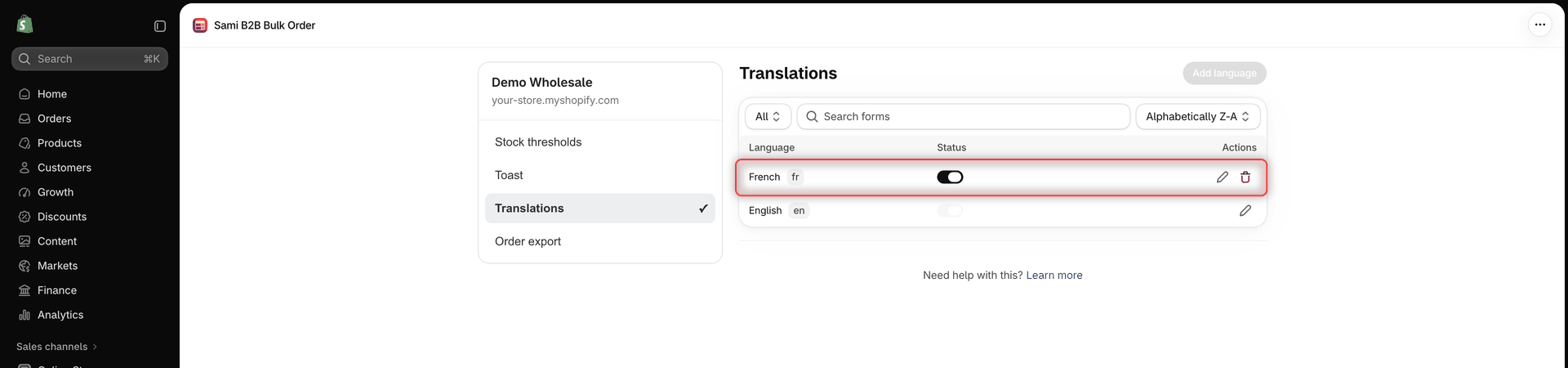Viewport: 1568px width, 368px height.
Task: Expand the Sales channels section
Action: (x=57, y=347)
